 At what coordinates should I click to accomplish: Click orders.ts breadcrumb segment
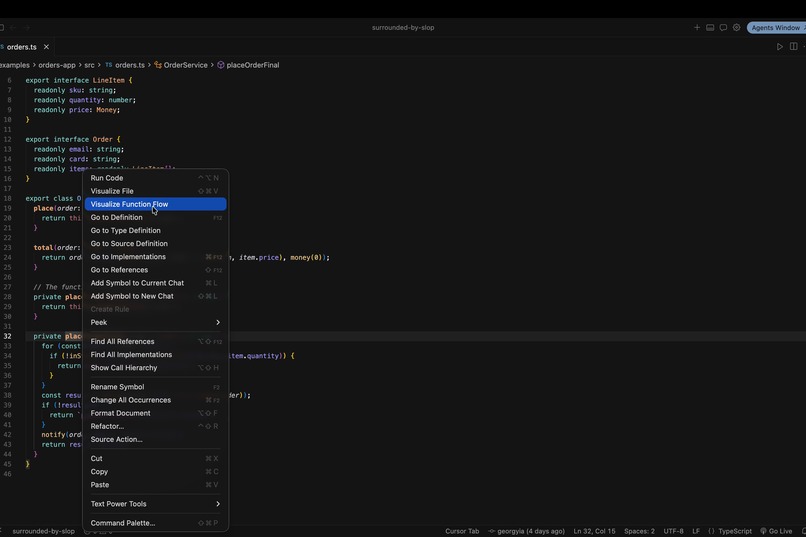125,65
